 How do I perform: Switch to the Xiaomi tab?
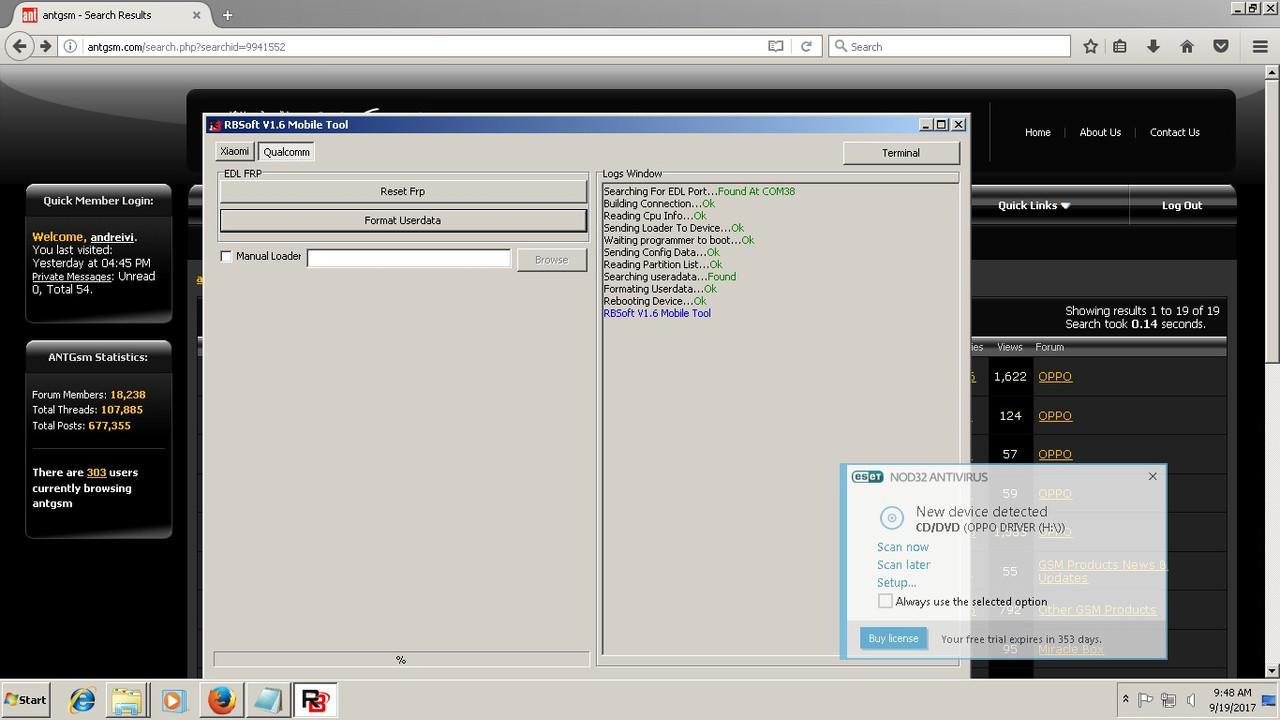pyautogui.click(x=235, y=152)
